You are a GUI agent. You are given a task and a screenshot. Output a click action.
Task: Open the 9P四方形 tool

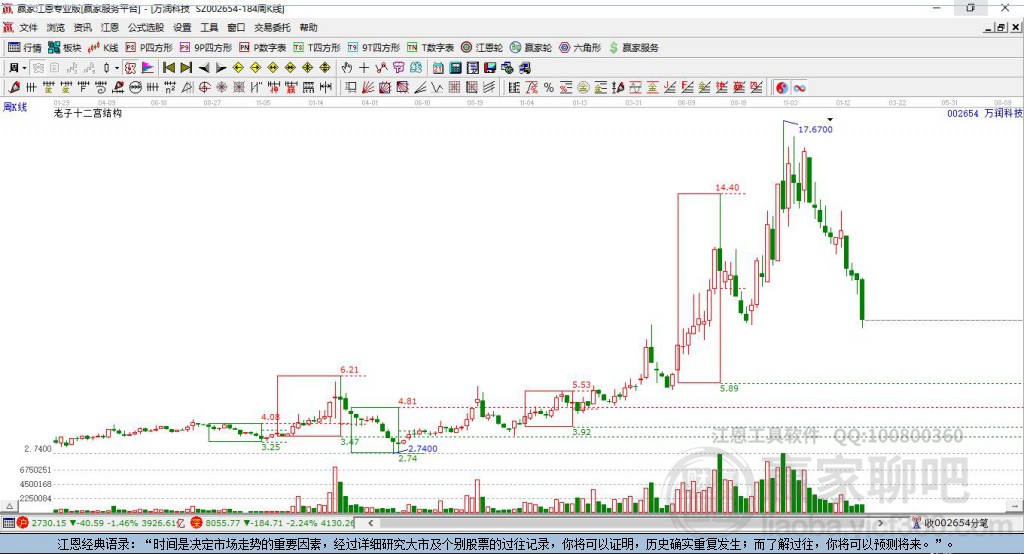206,48
